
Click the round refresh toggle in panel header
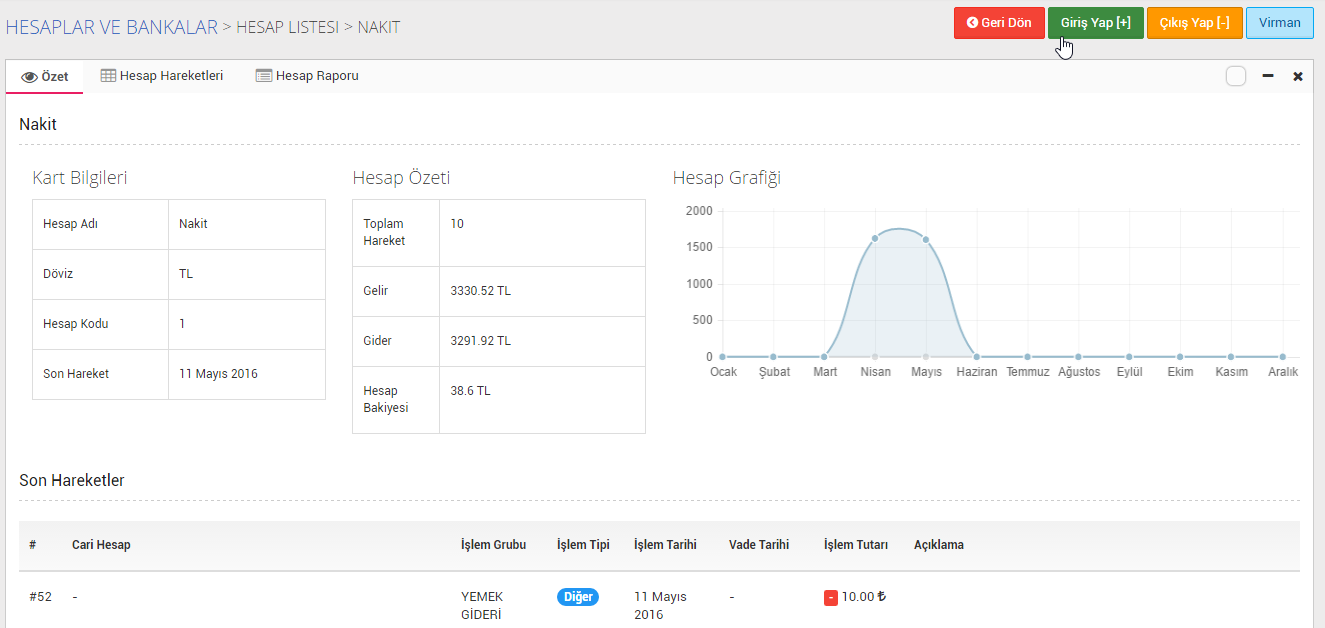coord(1236,76)
